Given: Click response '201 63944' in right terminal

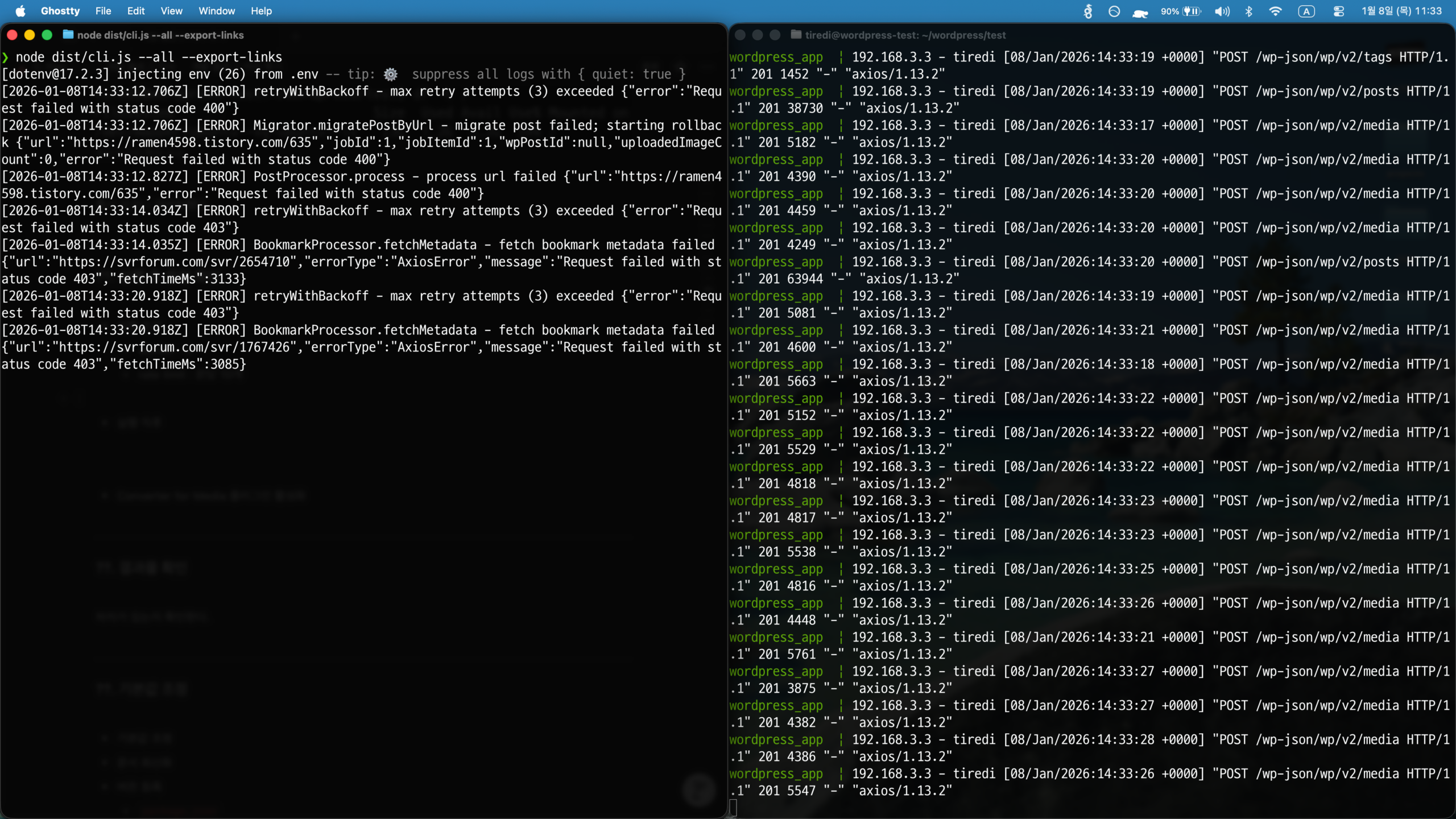Looking at the screenshot, I should pos(791,279).
